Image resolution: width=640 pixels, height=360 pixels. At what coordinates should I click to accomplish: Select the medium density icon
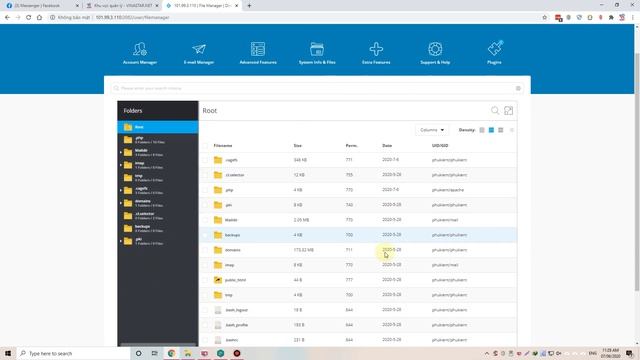pos(491,130)
